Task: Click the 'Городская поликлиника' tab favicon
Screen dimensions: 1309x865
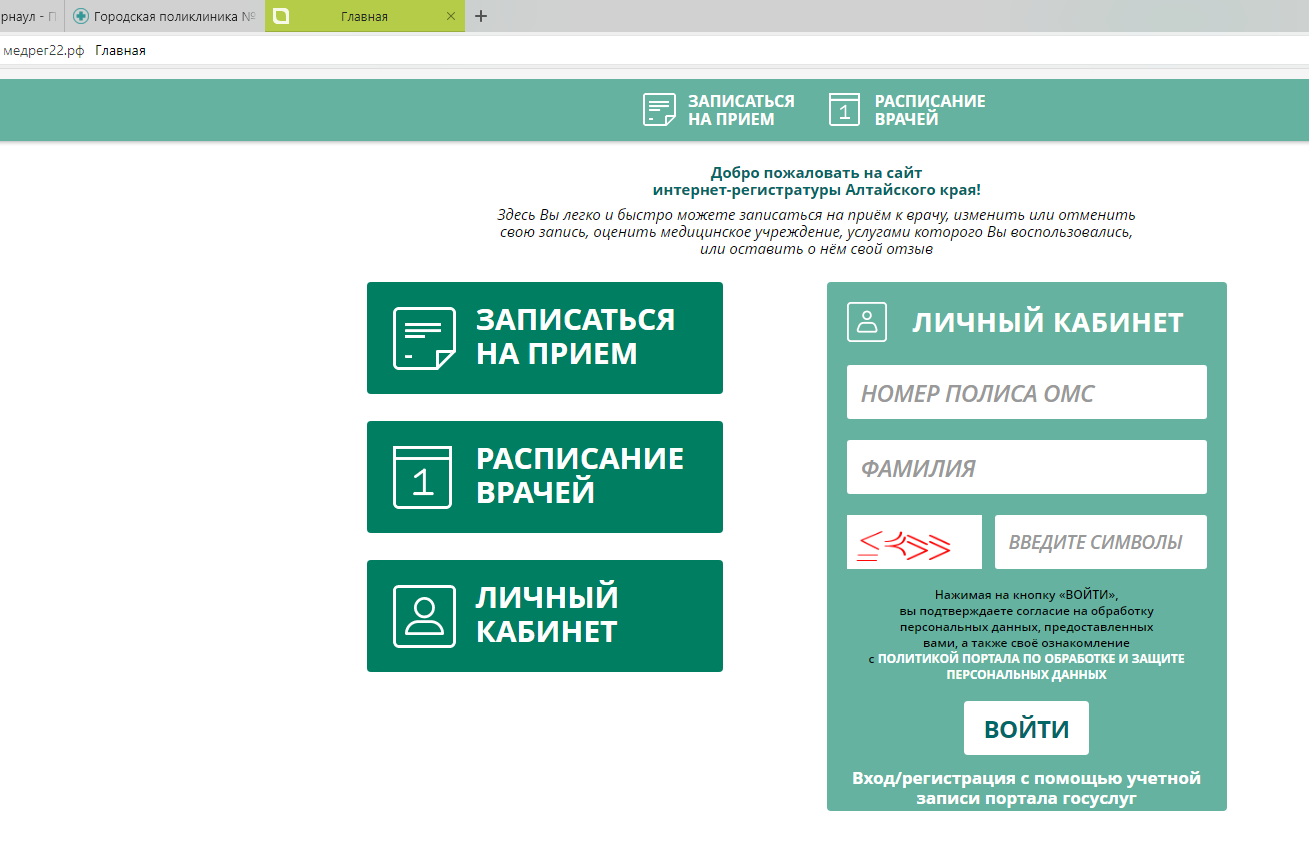Action: click(x=81, y=16)
